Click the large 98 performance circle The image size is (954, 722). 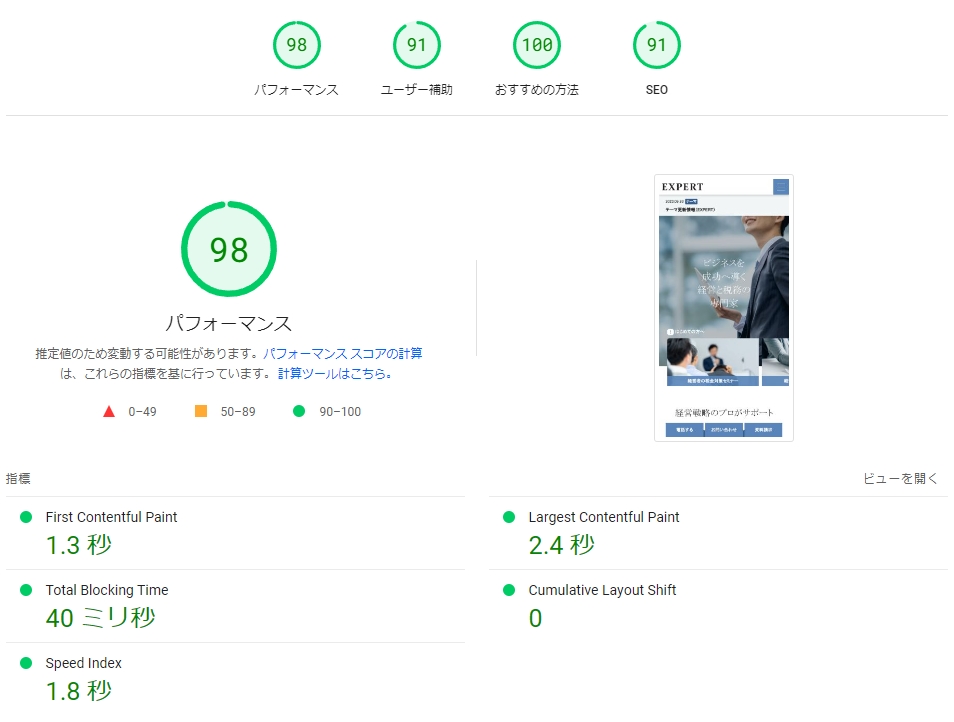(228, 250)
